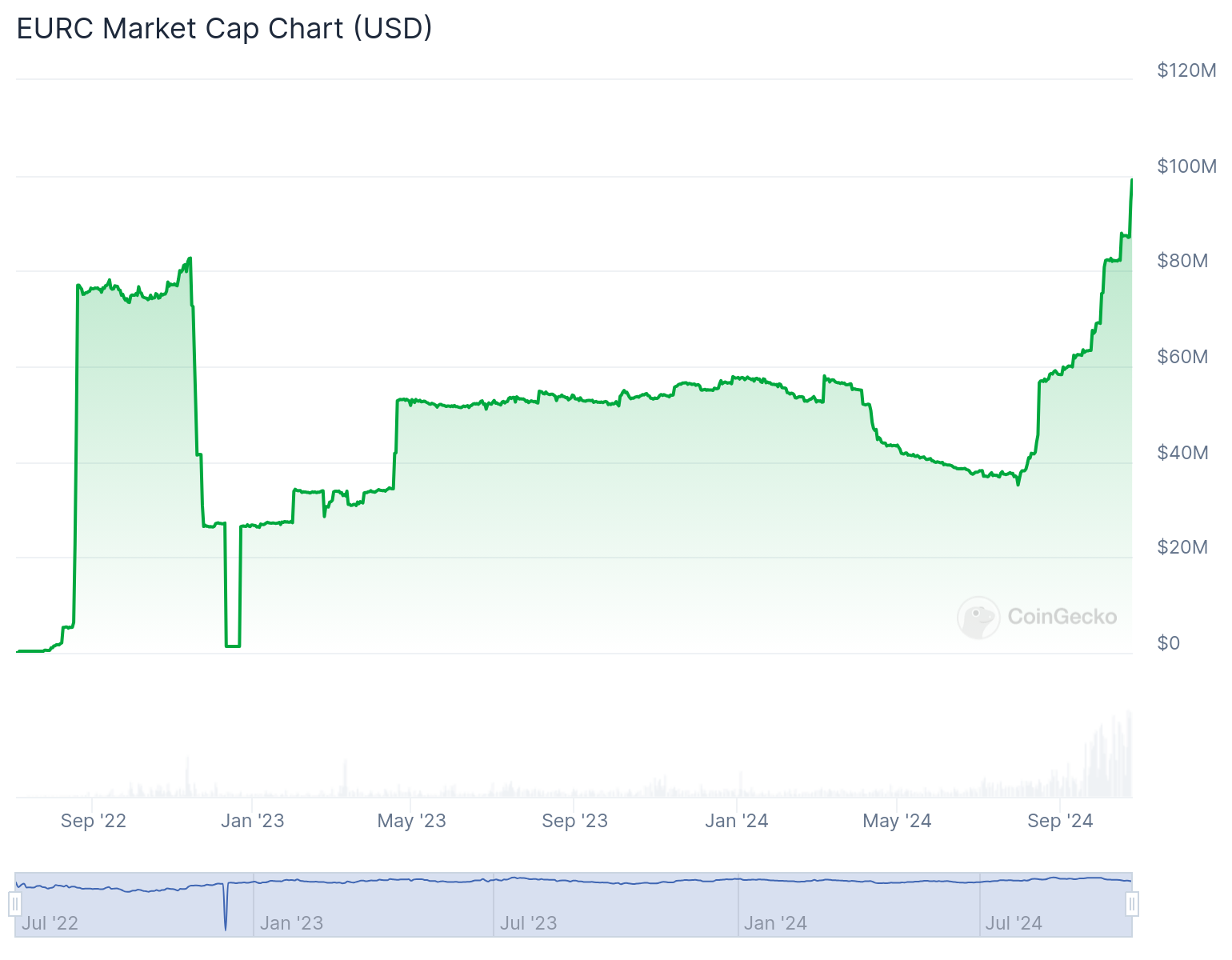Click the Sep '24 x-axis label
This screenshot has width=1232, height=960.
pos(1060,821)
